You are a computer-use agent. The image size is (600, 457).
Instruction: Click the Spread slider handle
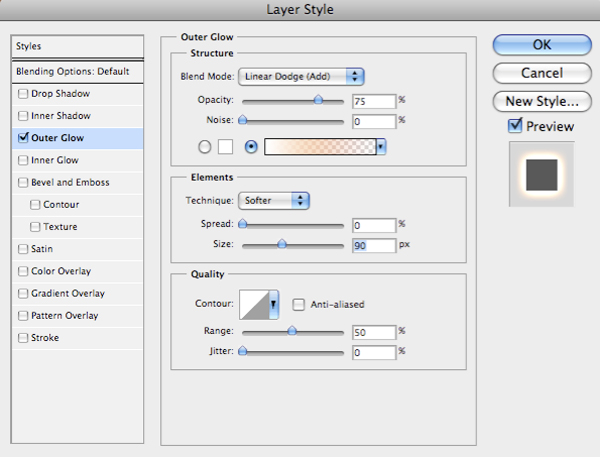(x=243, y=224)
